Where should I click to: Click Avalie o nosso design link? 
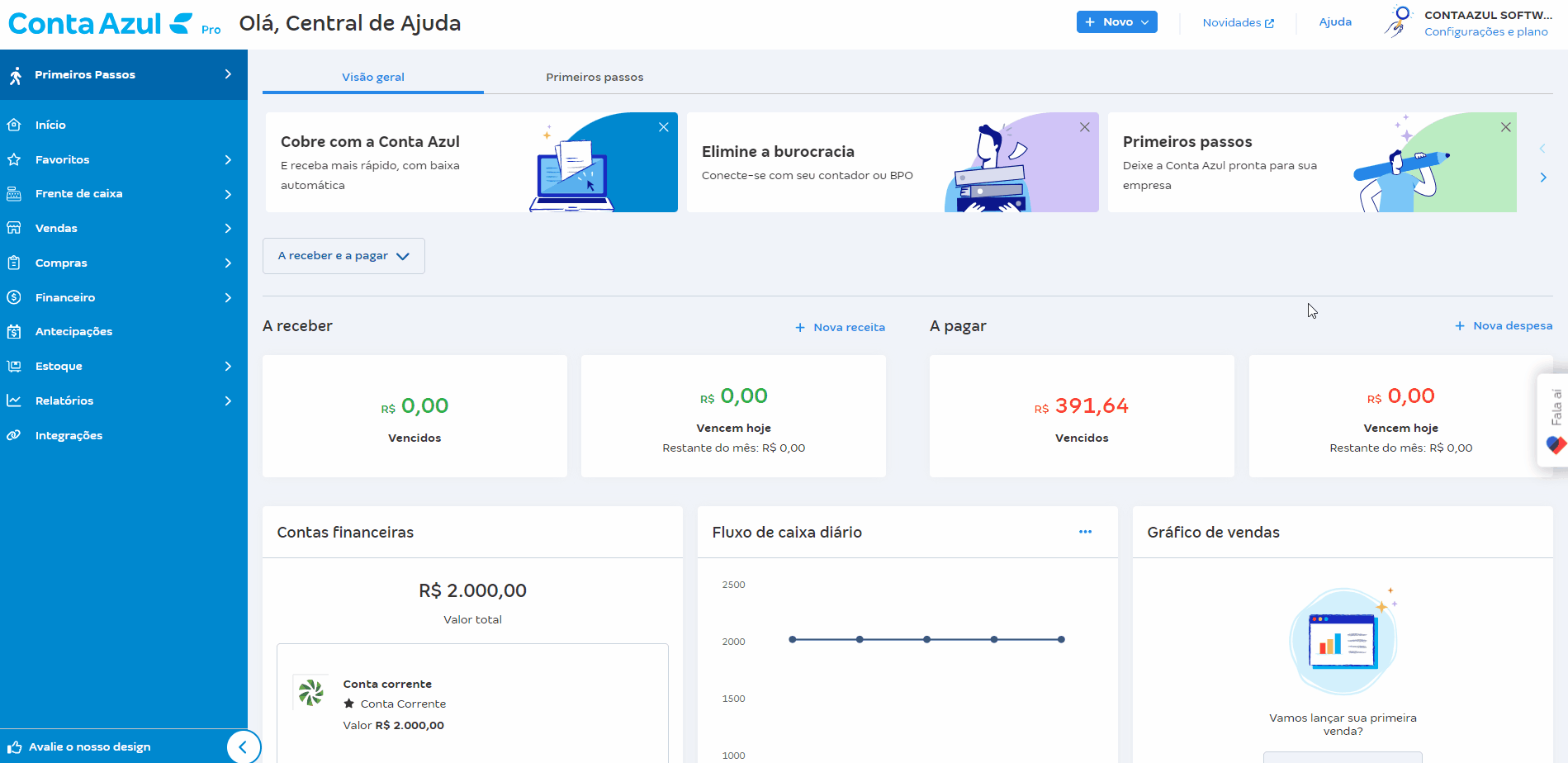point(90,746)
